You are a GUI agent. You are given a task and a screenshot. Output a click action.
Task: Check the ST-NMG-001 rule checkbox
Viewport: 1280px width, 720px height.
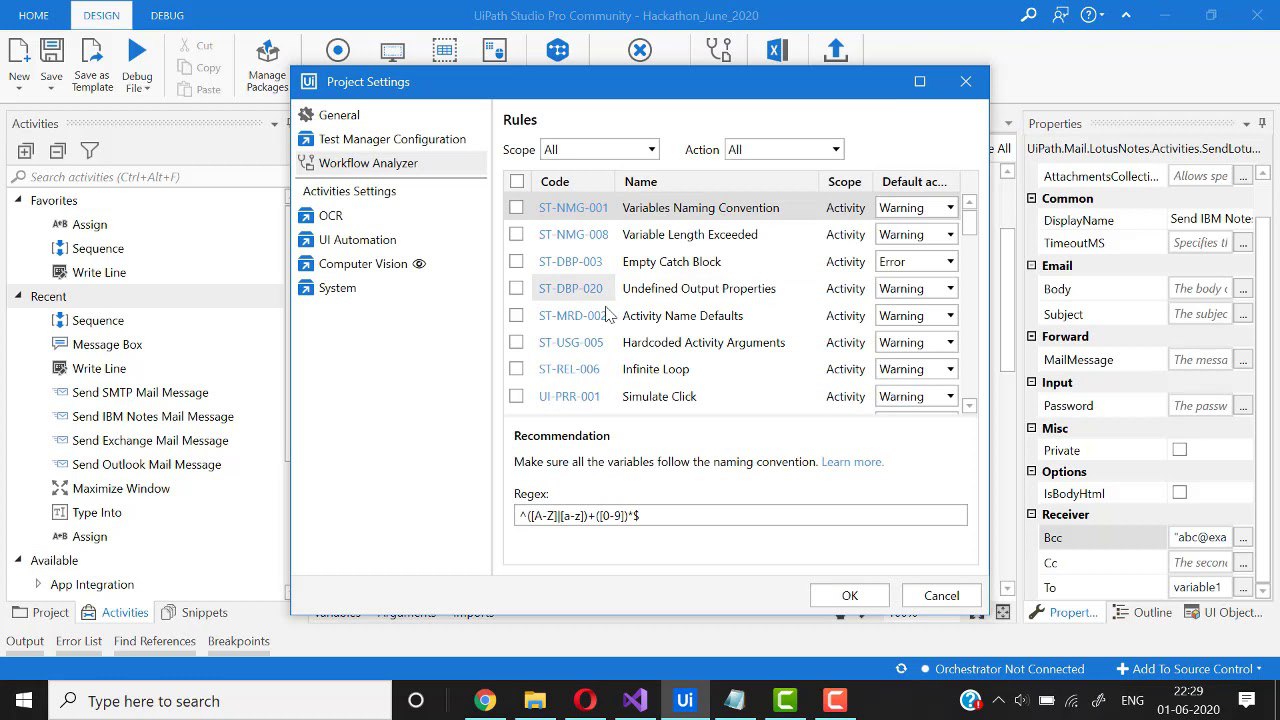(x=516, y=207)
